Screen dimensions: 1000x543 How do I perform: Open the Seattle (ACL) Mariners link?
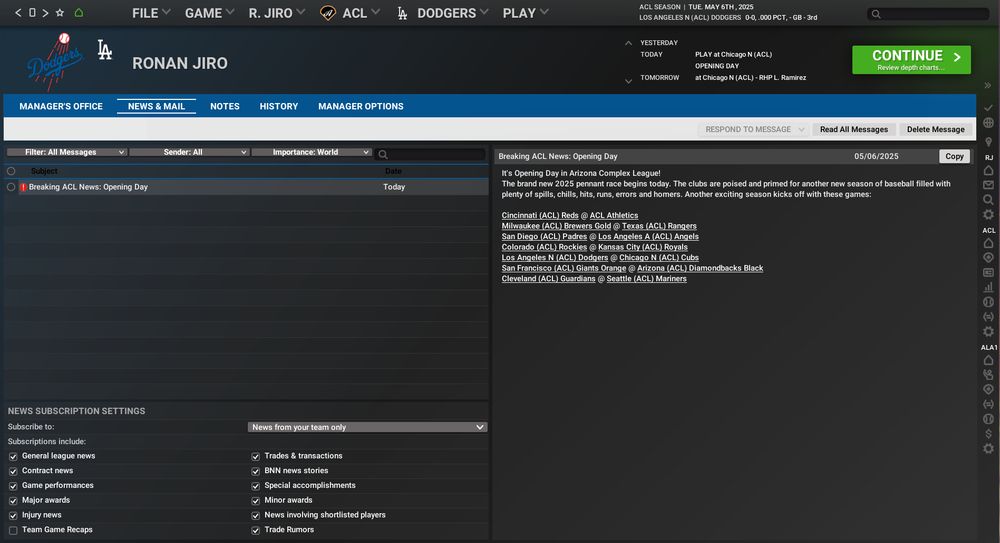pyautogui.click(x=647, y=279)
